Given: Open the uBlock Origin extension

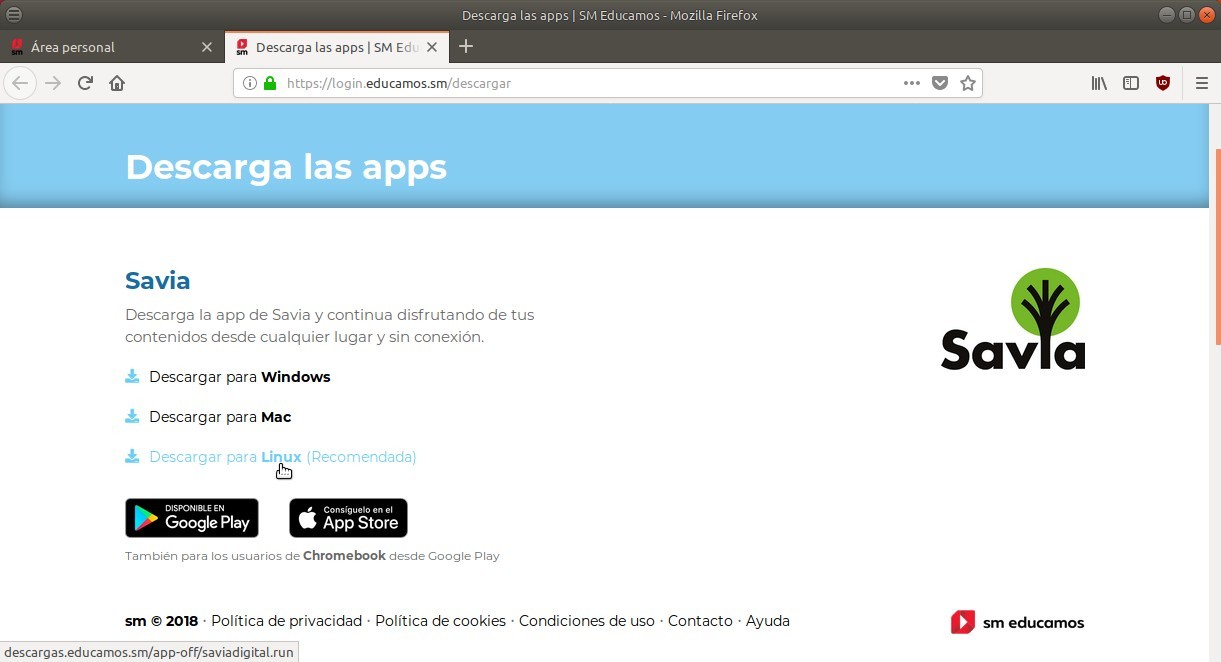Looking at the screenshot, I should [1163, 83].
